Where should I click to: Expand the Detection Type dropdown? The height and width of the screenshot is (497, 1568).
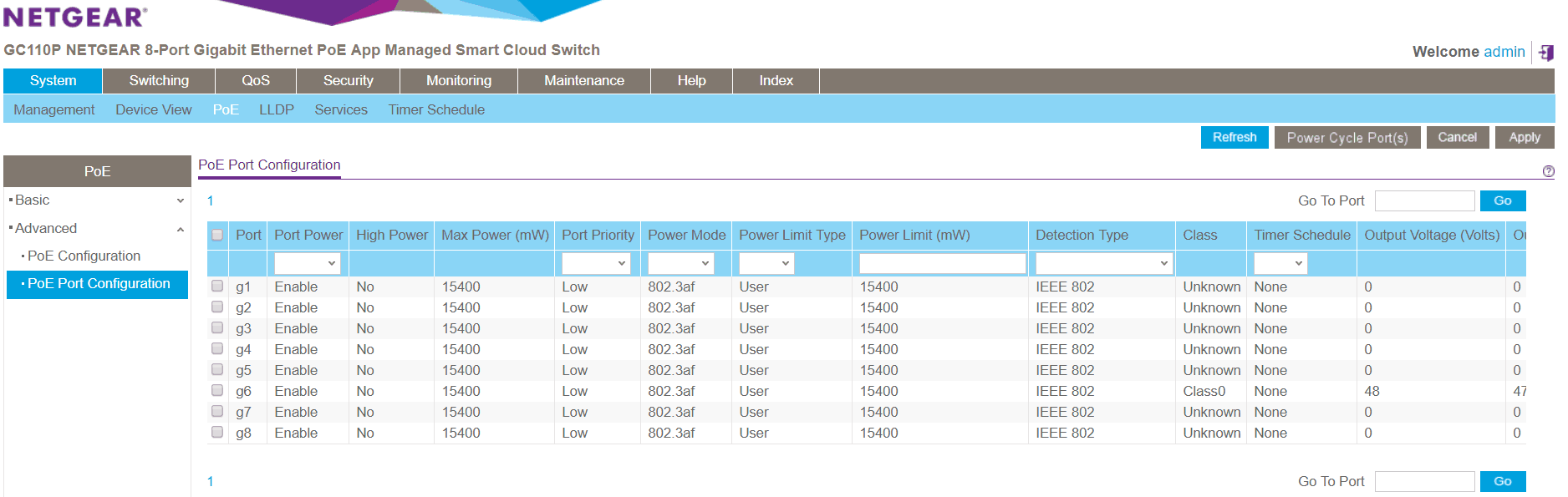click(x=1102, y=264)
